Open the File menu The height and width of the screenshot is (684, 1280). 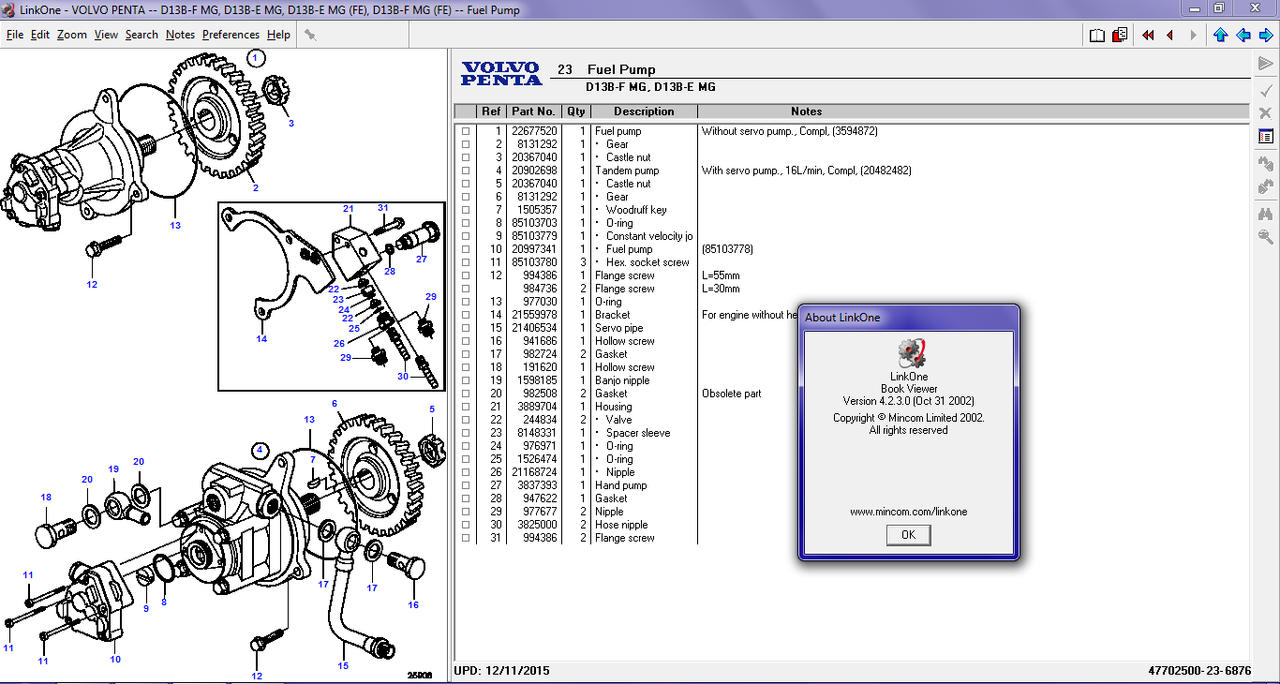pyautogui.click(x=15, y=34)
